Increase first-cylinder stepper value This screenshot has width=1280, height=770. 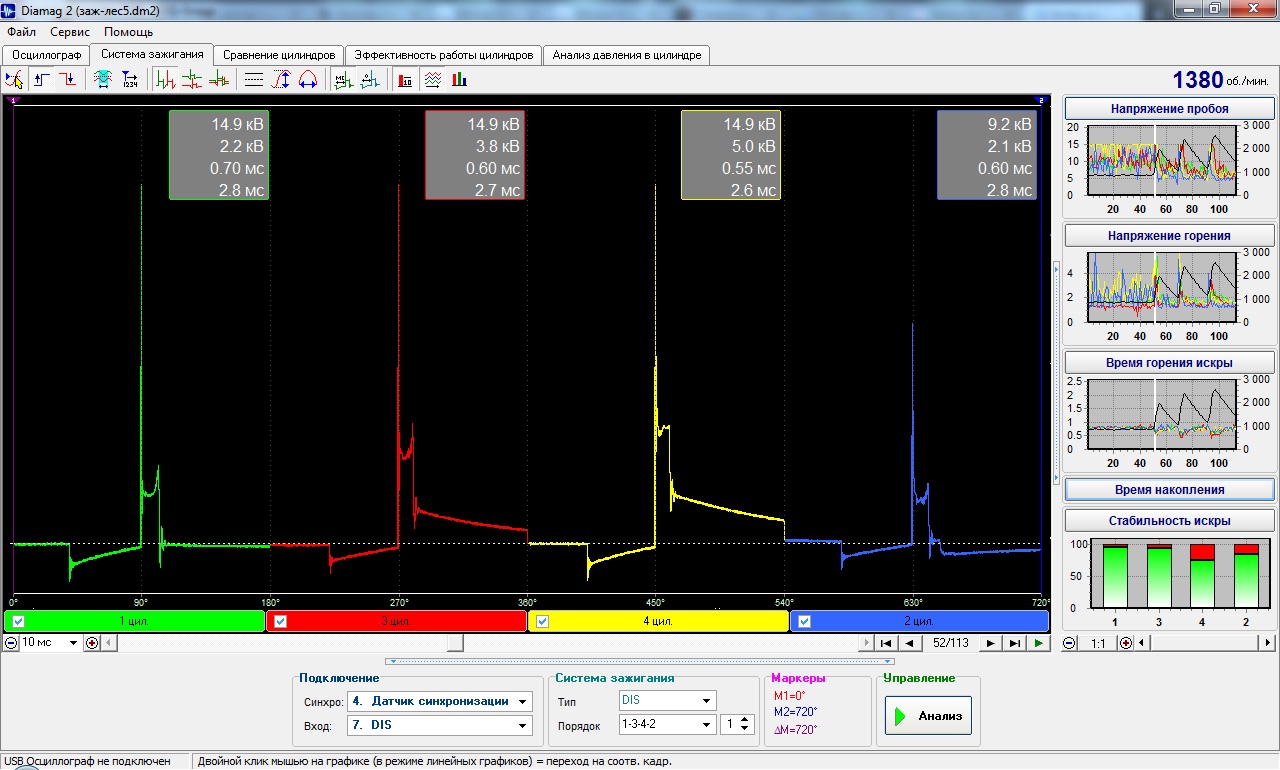point(746,719)
